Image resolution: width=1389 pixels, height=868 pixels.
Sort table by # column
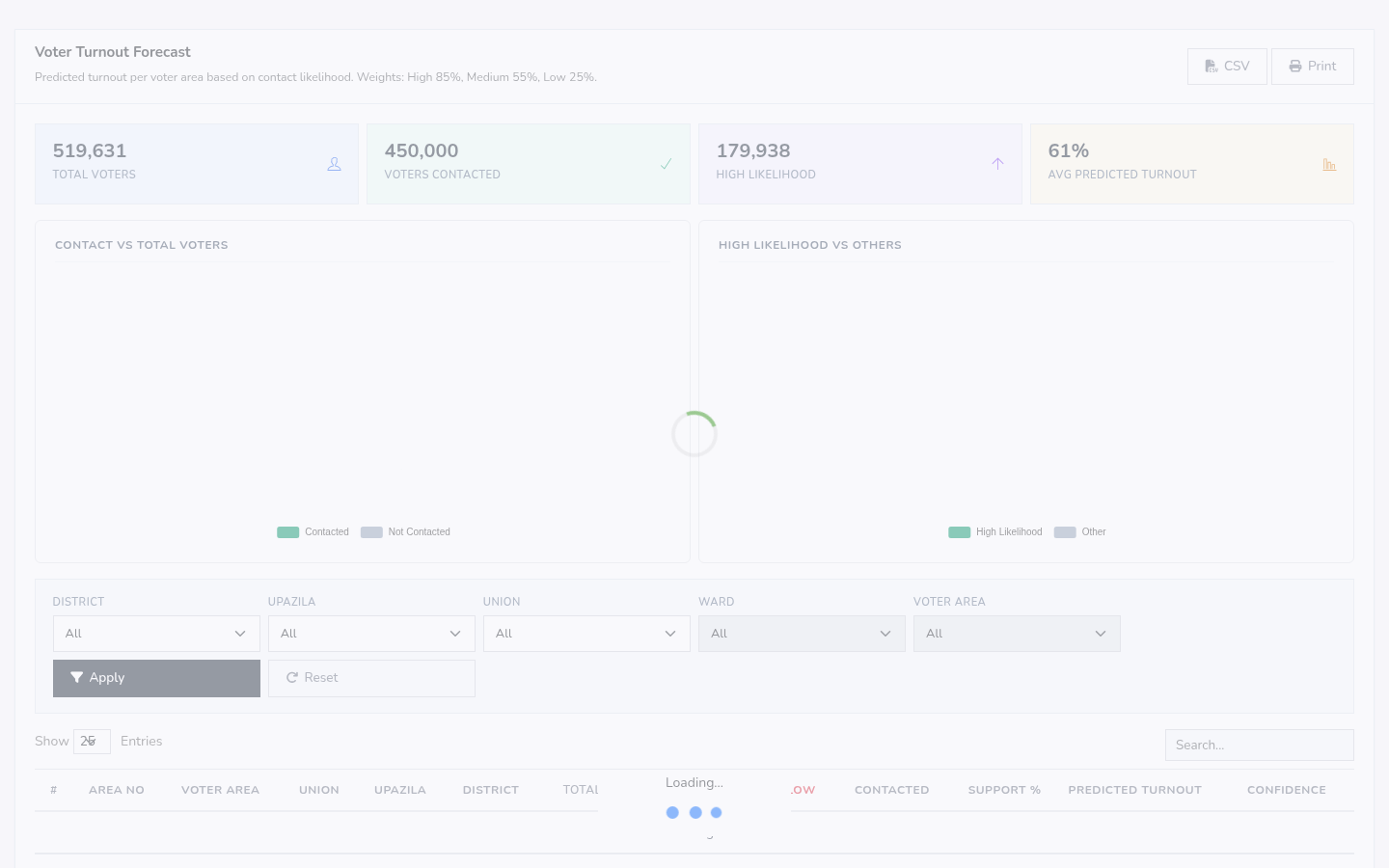coord(54,790)
